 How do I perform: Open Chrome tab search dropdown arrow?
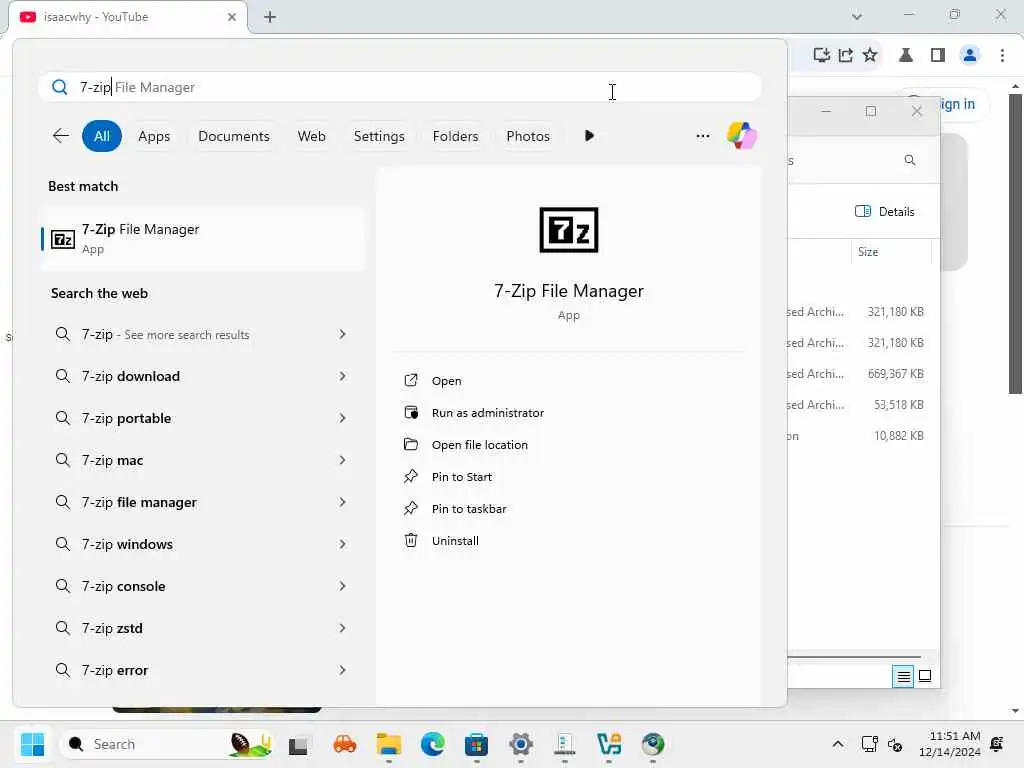coord(857,17)
